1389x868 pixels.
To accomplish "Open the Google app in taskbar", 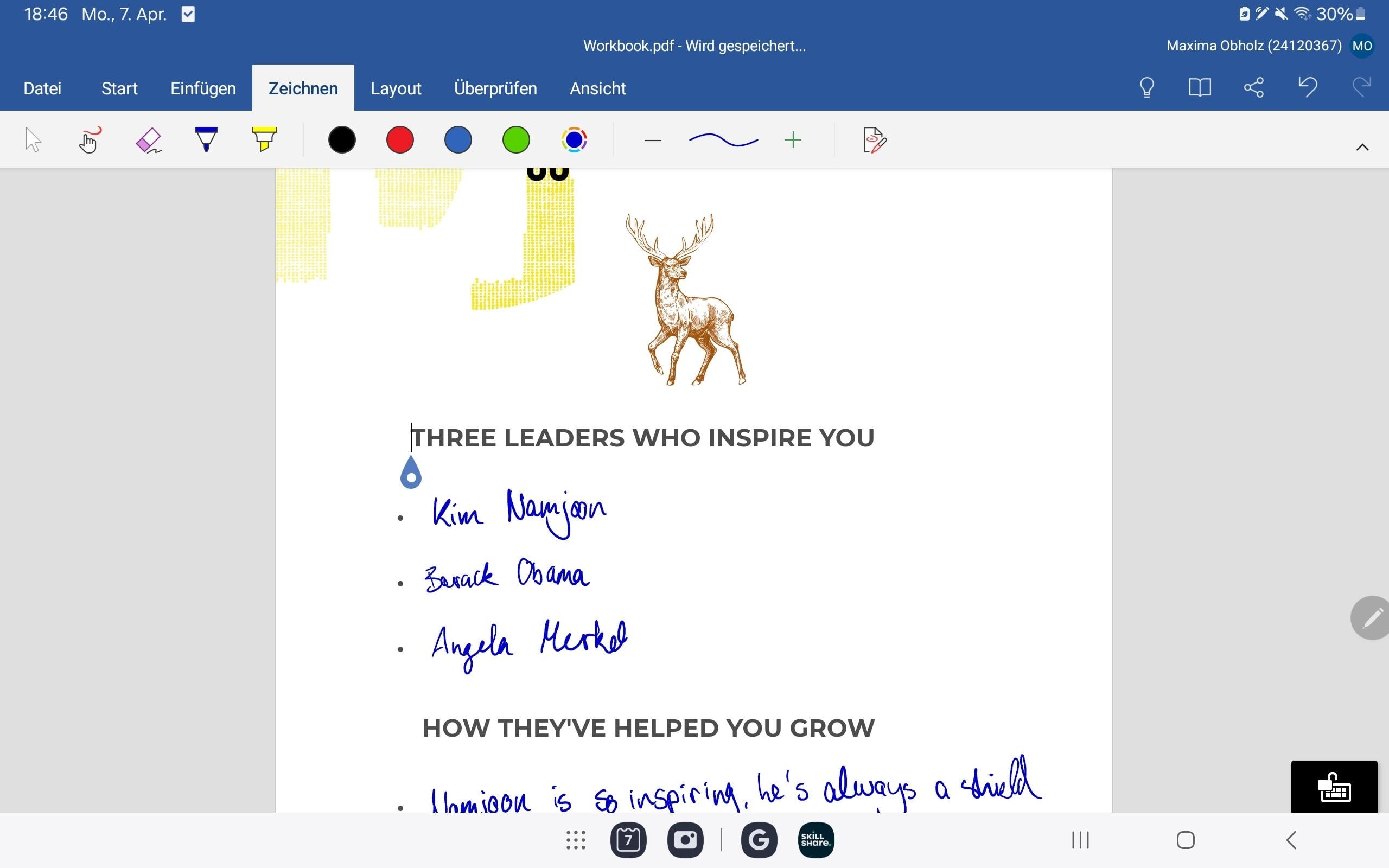I will 759,840.
